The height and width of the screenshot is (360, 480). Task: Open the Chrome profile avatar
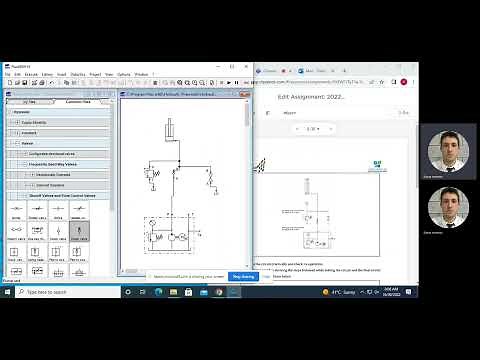[x=404, y=82]
